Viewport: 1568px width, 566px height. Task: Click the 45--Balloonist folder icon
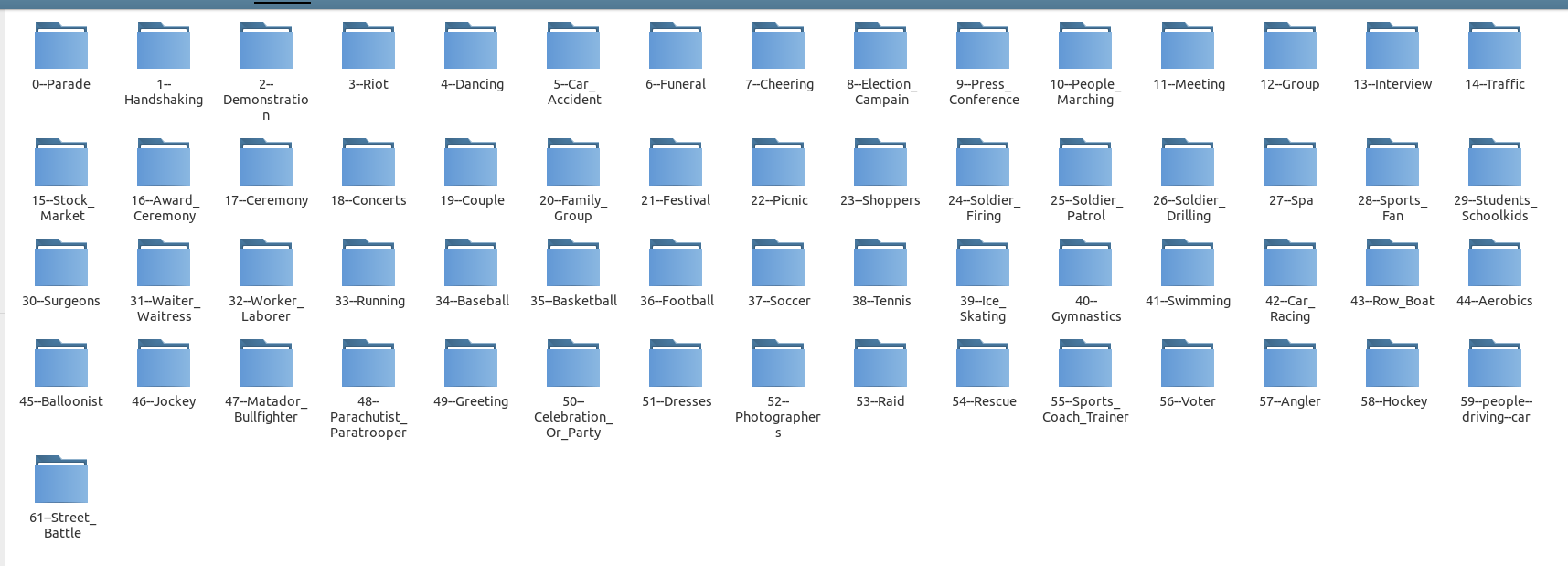[61, 364]
